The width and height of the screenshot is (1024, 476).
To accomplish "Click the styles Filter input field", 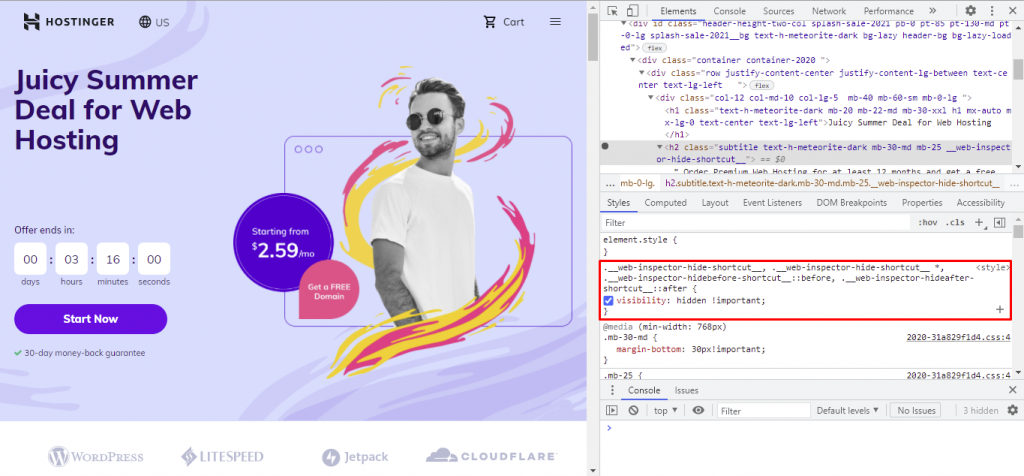I will coord(756,223).
